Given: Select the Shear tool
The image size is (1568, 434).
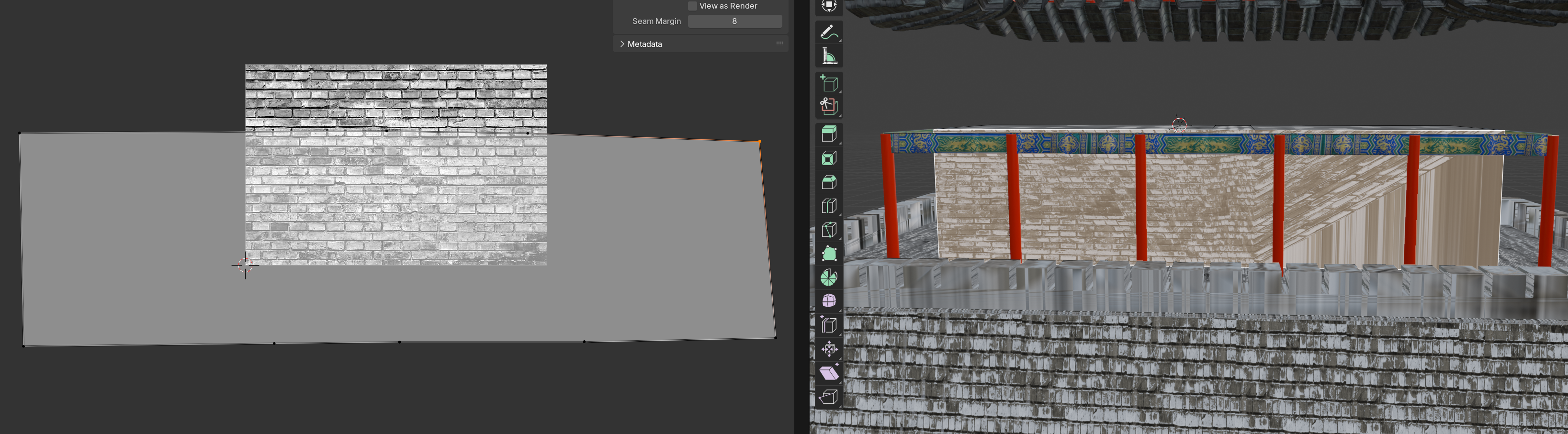Looking at the screenshot, I should [x=829, y=373].
